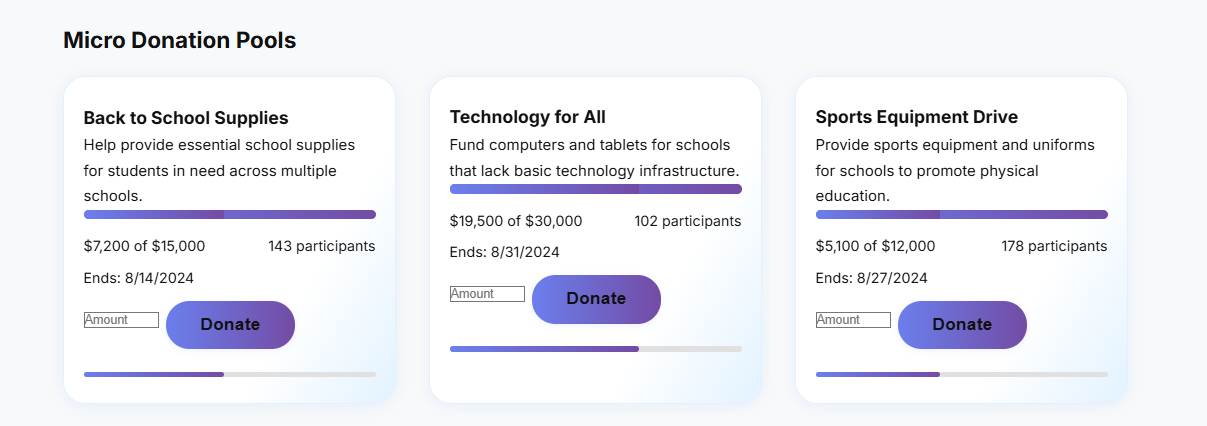1207x426 pixels.
Task: Click Amount input in Technology for All card
Action: [487, 294]
